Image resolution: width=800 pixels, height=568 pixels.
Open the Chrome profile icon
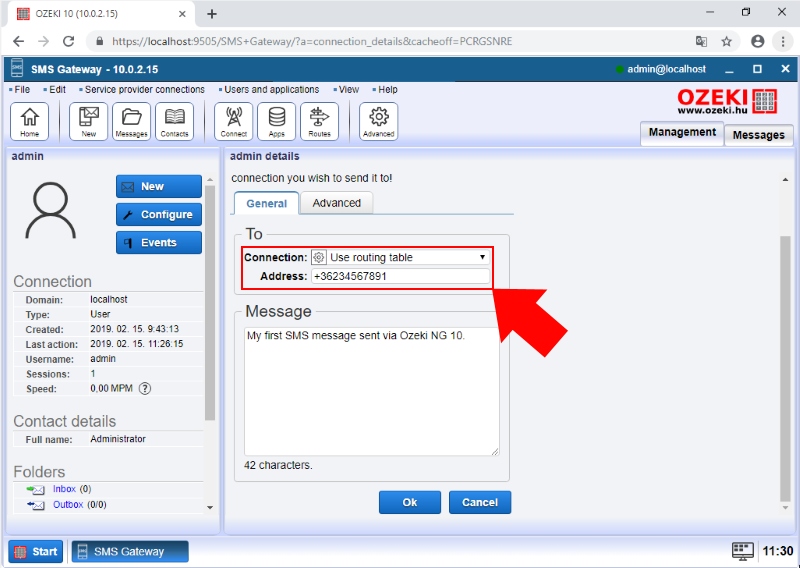pos(758,41)
